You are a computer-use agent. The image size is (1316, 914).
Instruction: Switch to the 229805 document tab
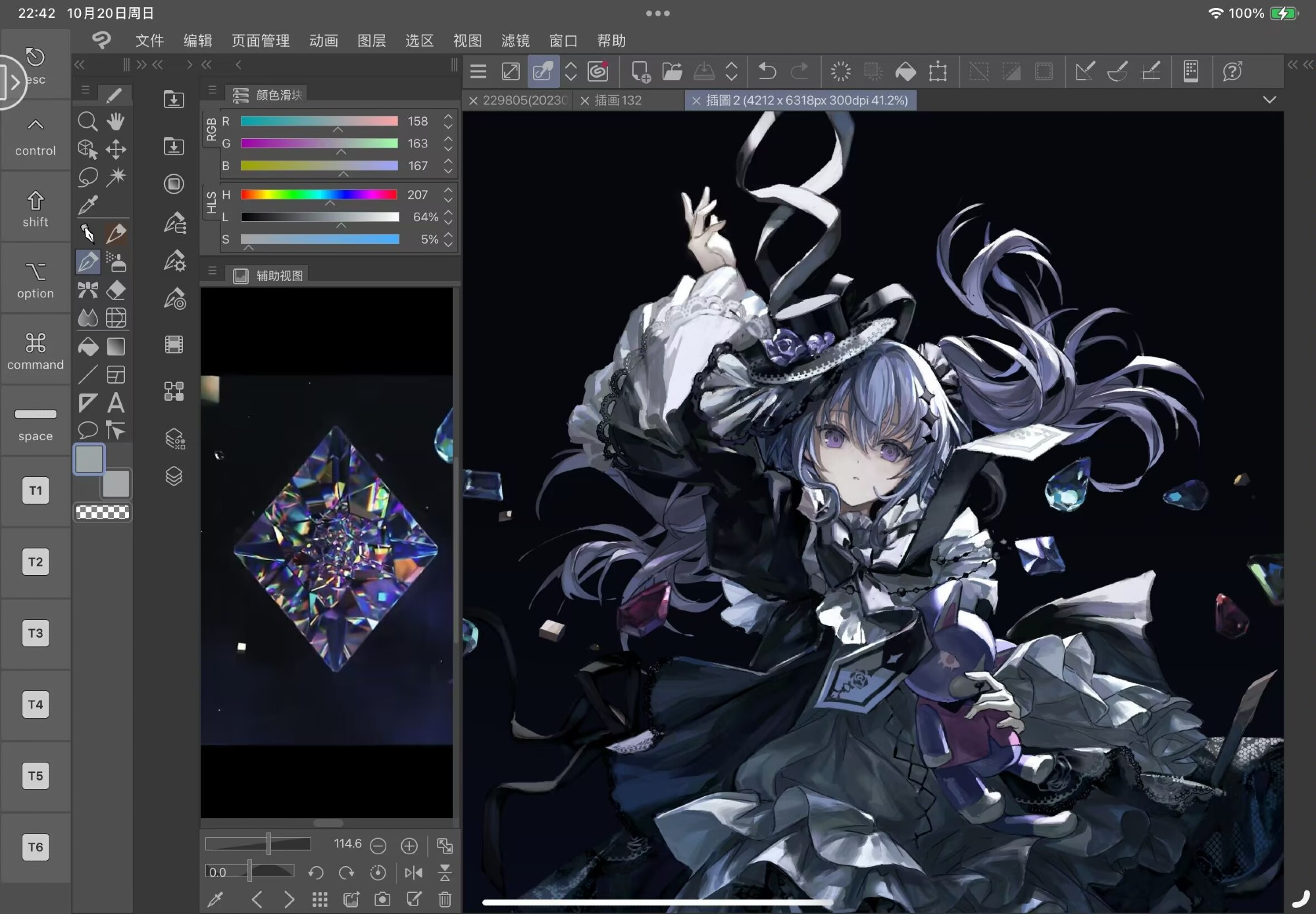[x=524, y=101]
